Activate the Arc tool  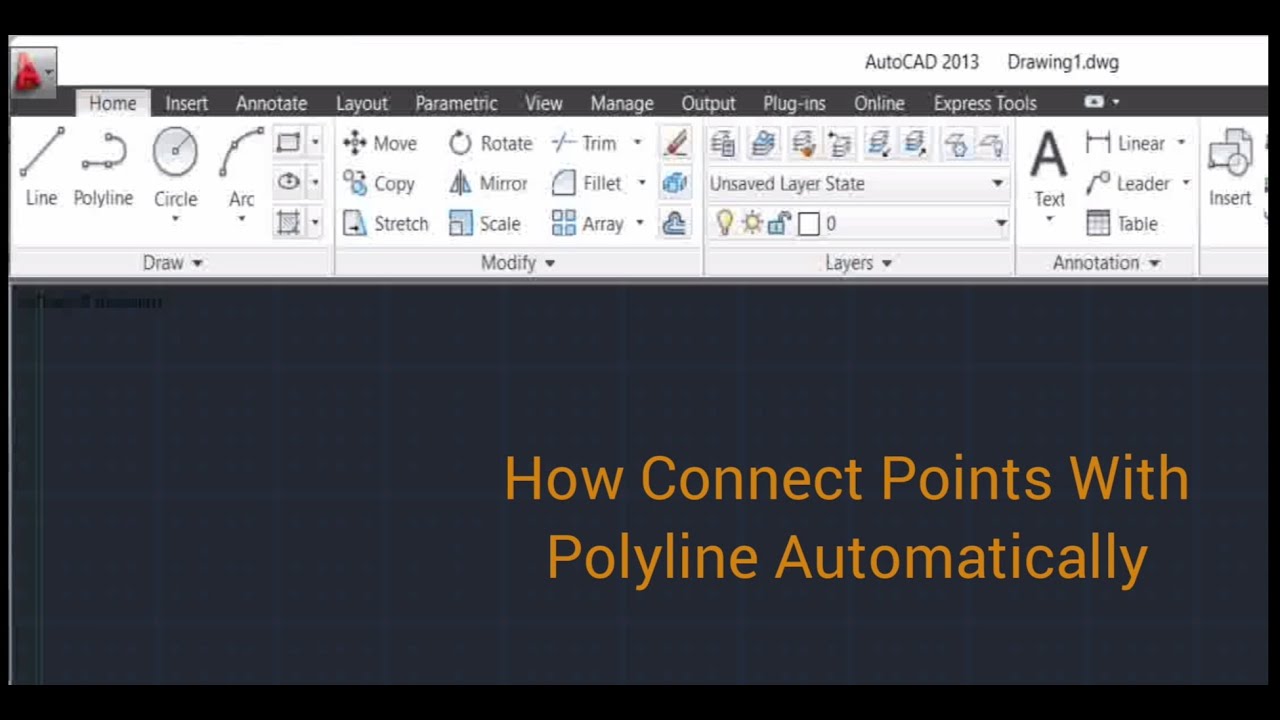241,165
